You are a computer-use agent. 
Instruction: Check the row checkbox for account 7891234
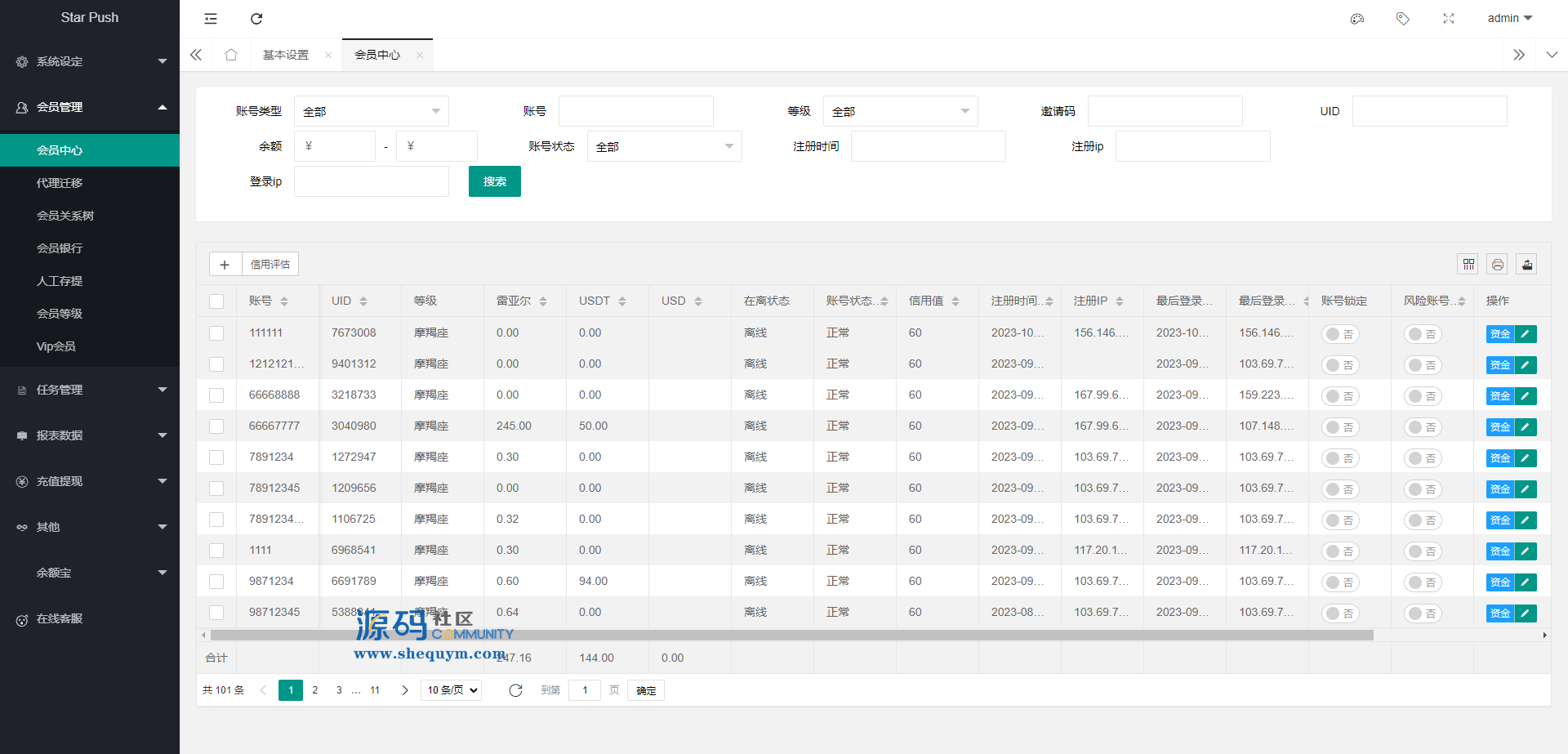[216, 457]
